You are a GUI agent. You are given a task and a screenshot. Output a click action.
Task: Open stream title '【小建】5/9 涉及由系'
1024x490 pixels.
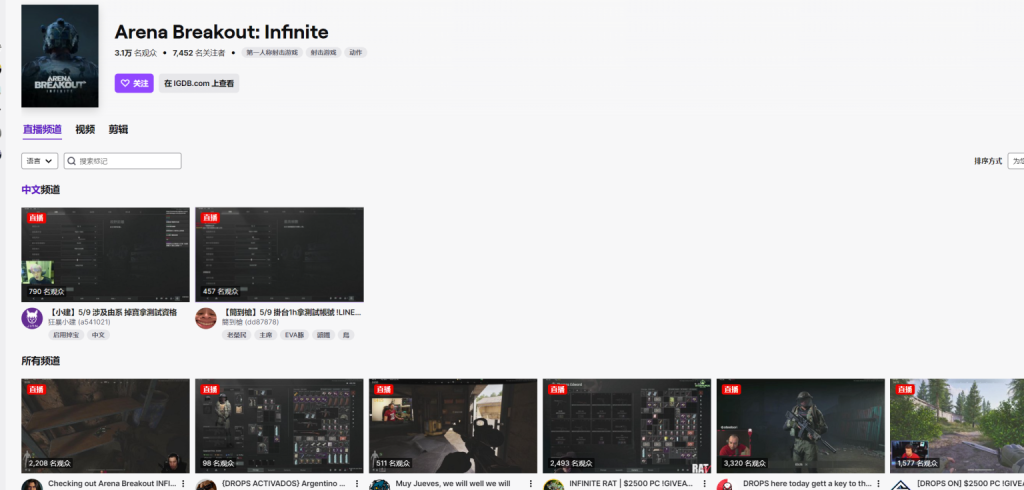pyautogui.click(x=112, y=312)
